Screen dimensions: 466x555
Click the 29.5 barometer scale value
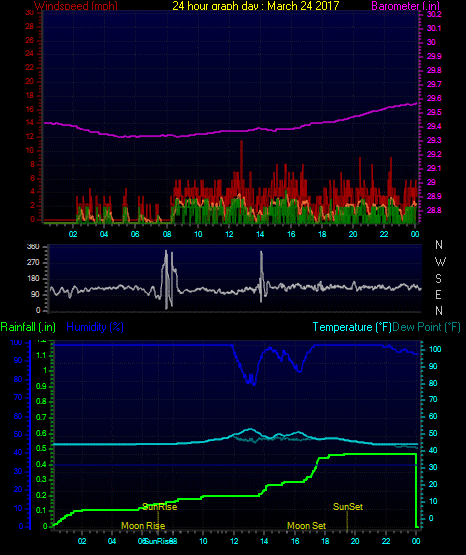434,112
